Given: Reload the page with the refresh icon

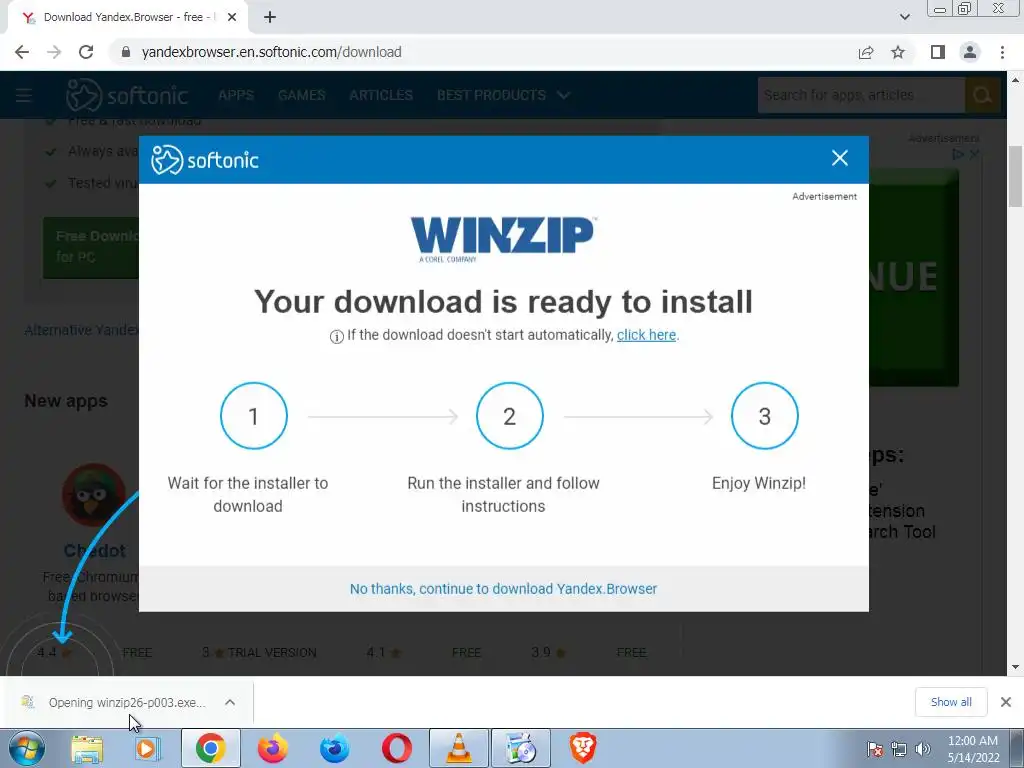Looking at the screenshot, I should [x=86, y=52].
